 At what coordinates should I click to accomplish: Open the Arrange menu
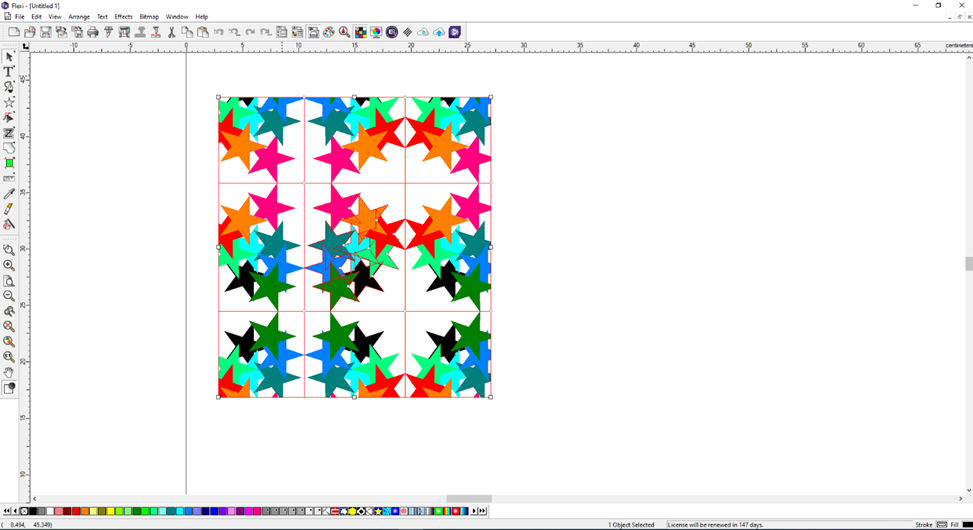[x=79, y=17]
